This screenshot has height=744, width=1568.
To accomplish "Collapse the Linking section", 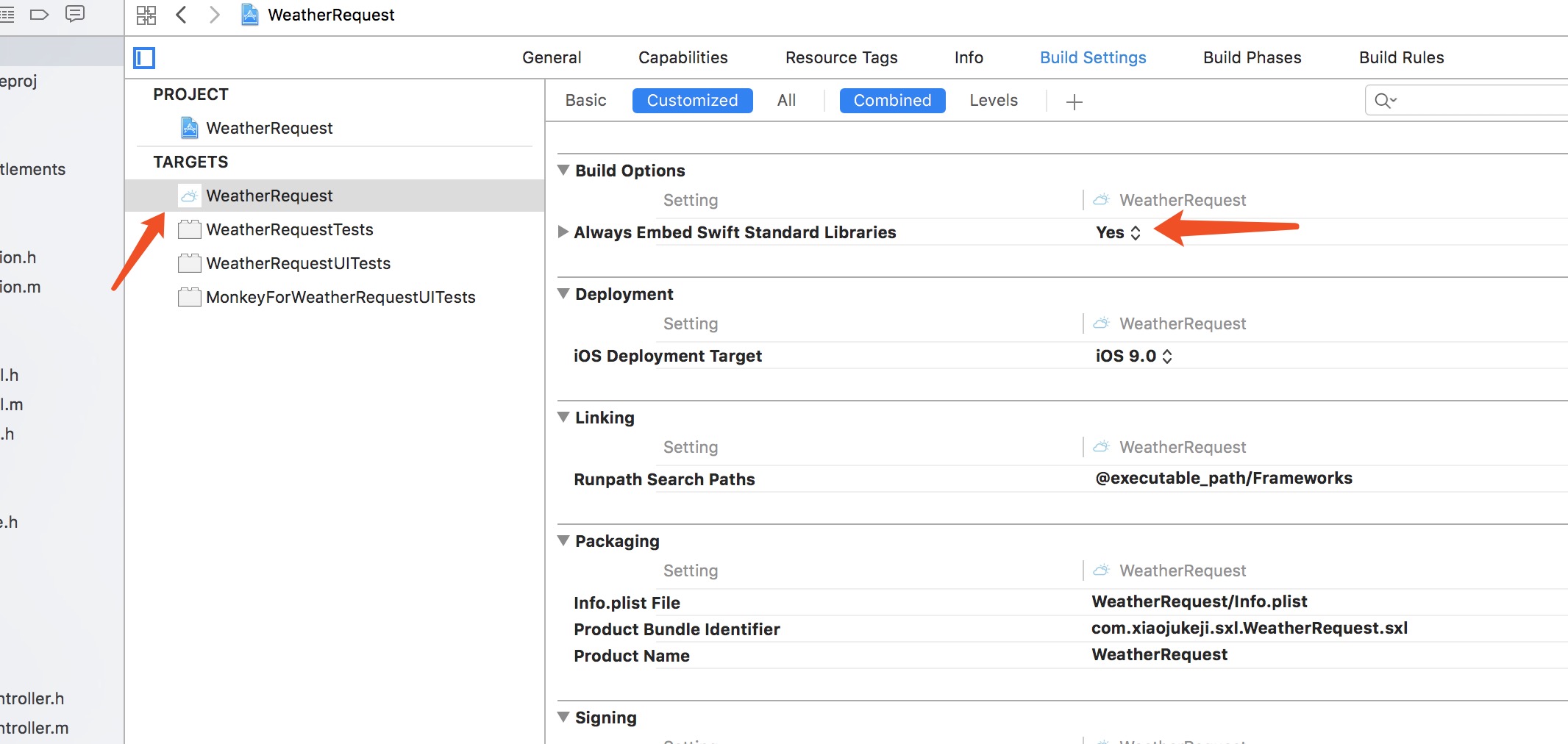I will coord(563,417).
